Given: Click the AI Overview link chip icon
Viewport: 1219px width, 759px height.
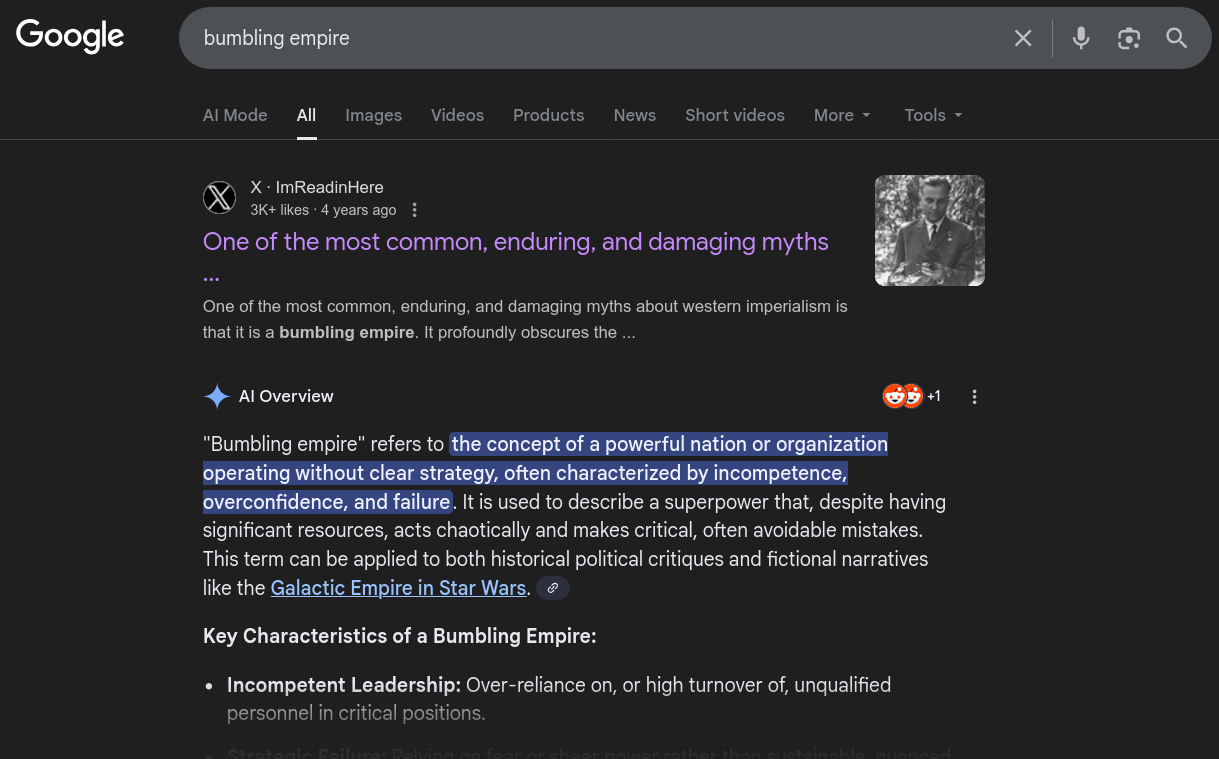Looking at the screenshot, I should click(553, 588).
